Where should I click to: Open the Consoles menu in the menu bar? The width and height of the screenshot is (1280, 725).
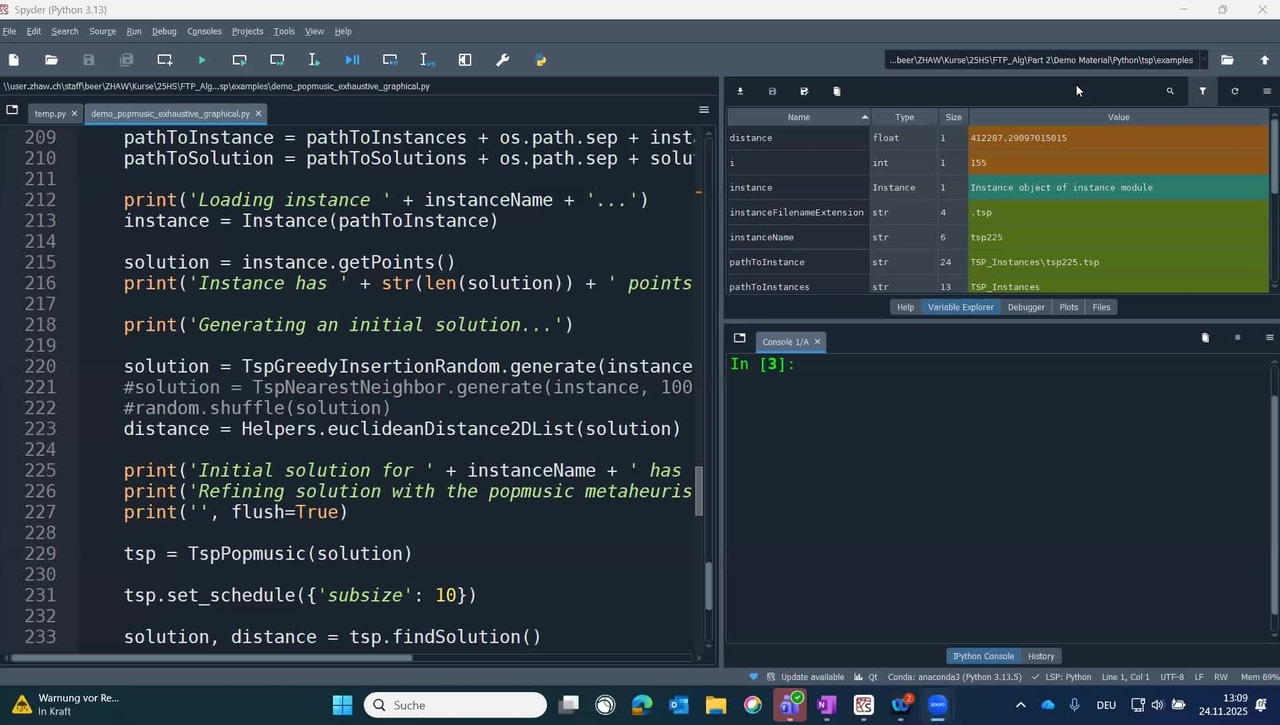tap(204, 31)
